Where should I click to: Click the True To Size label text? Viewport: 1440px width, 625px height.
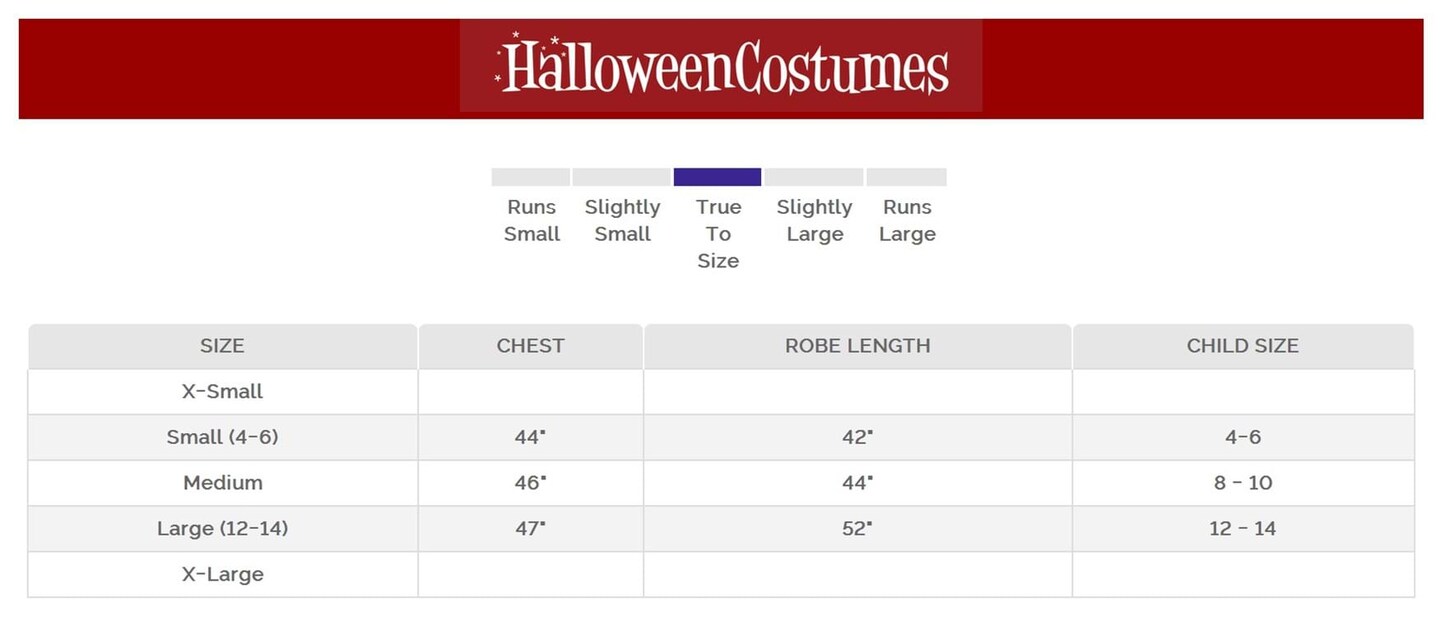pyautogui.click(x=718, y=234)
